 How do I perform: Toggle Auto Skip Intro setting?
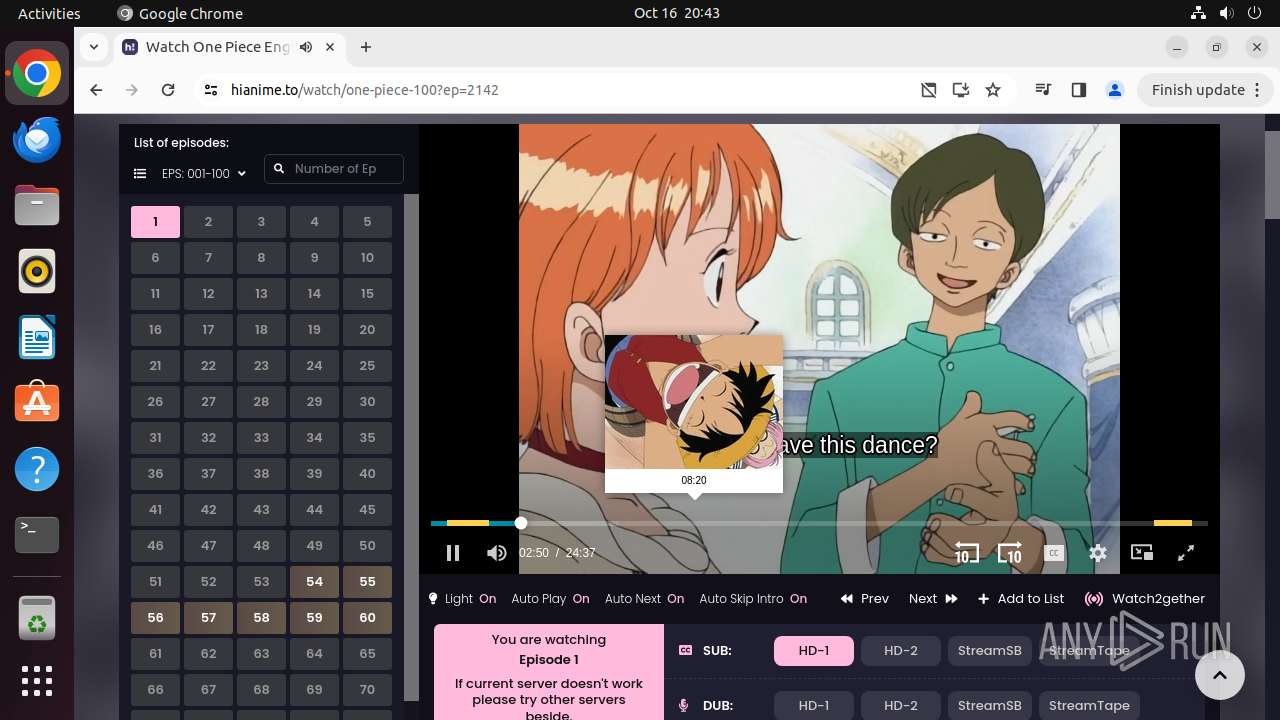(x=753, y=599)
